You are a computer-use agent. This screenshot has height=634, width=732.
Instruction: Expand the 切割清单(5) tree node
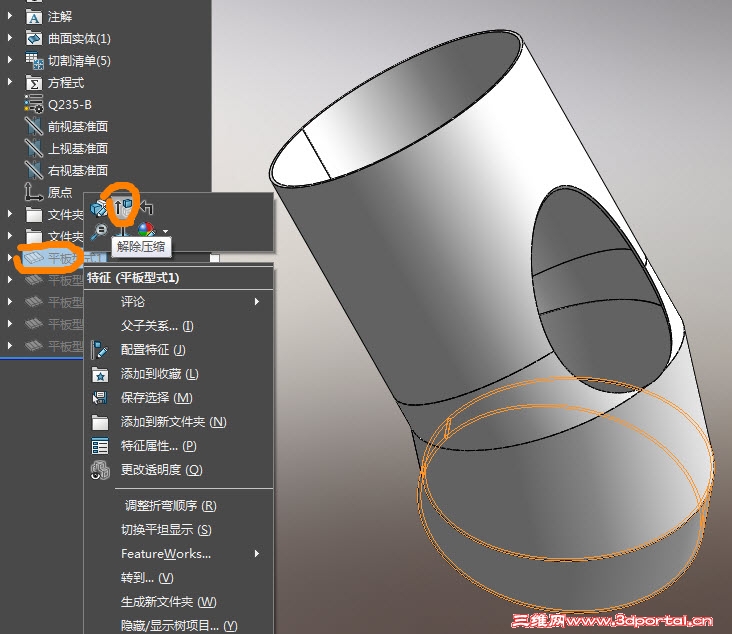click(10, 59)
